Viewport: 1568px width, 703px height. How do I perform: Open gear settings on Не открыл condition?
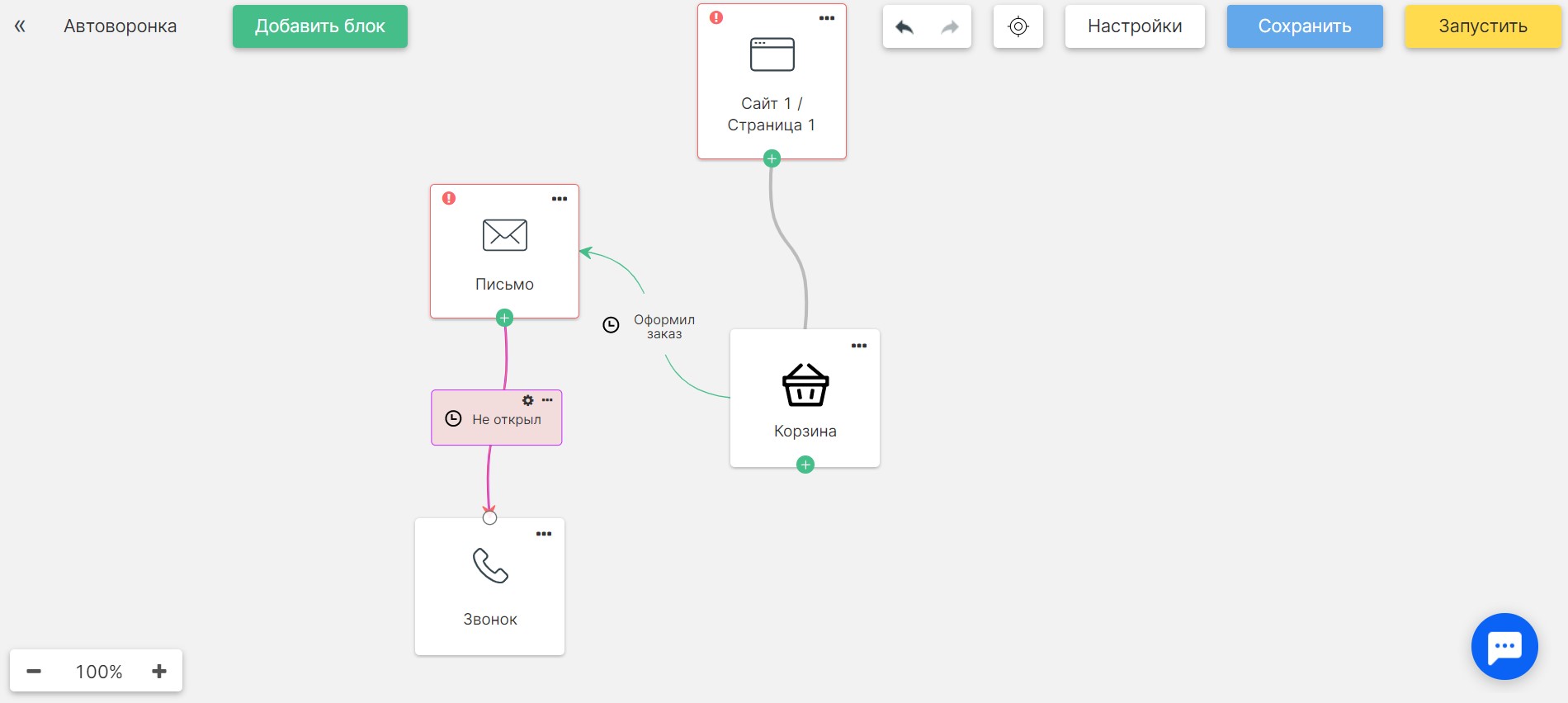528,400
